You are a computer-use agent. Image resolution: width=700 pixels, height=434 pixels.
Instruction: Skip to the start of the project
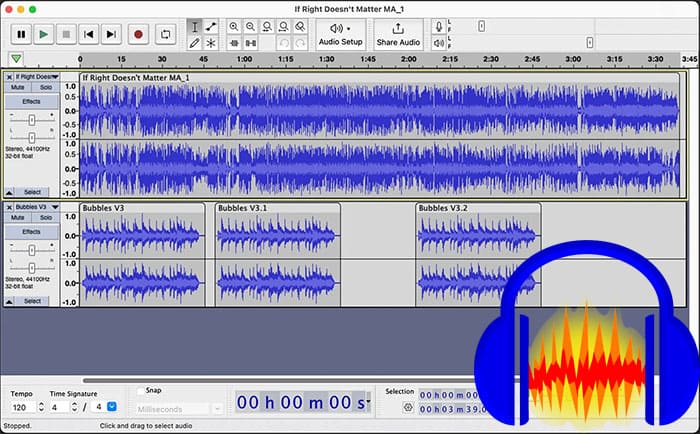point(88,34)
